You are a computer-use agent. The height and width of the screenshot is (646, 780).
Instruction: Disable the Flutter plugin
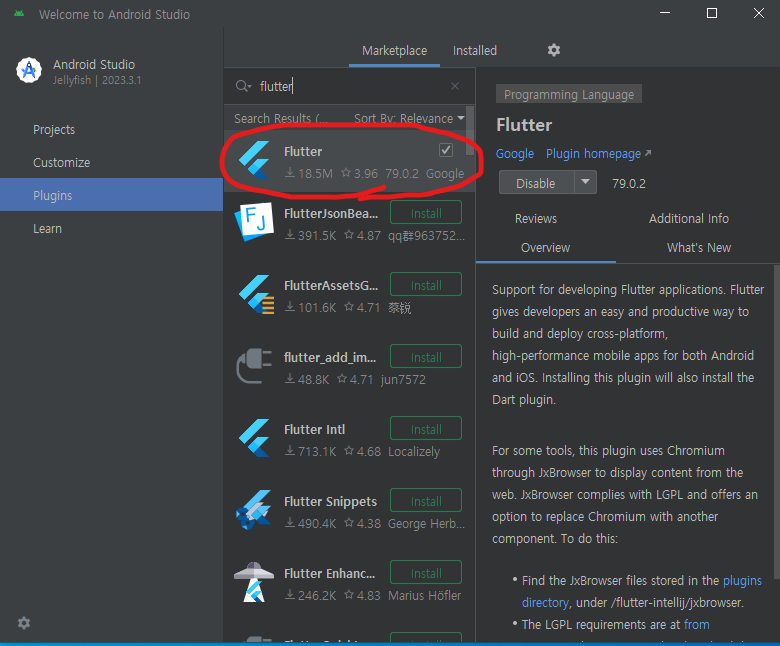[x=536, y=183]
